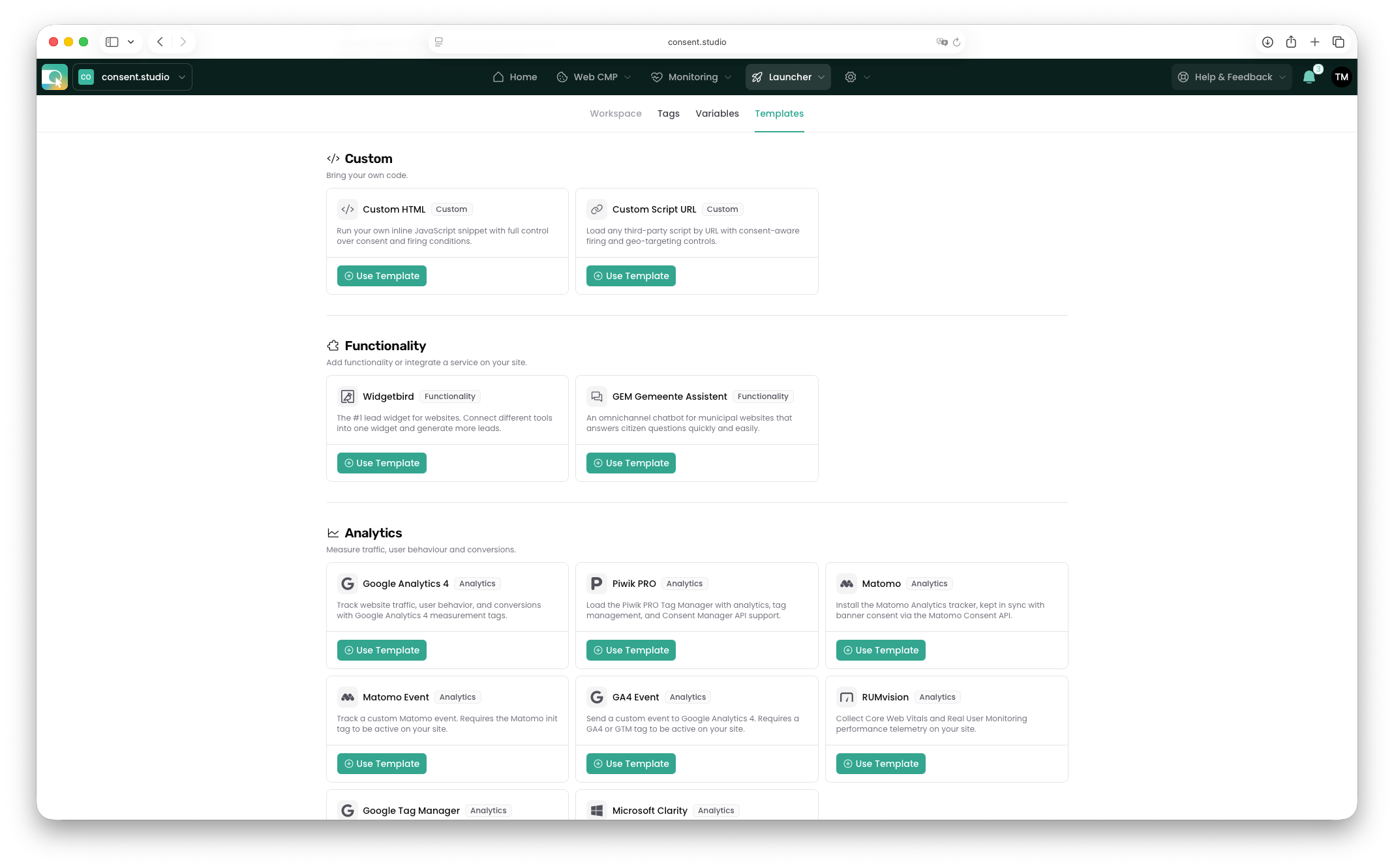
Task: Click the consent.studio app logo icon
Action: pyautogui.click(x=55, y=77)
